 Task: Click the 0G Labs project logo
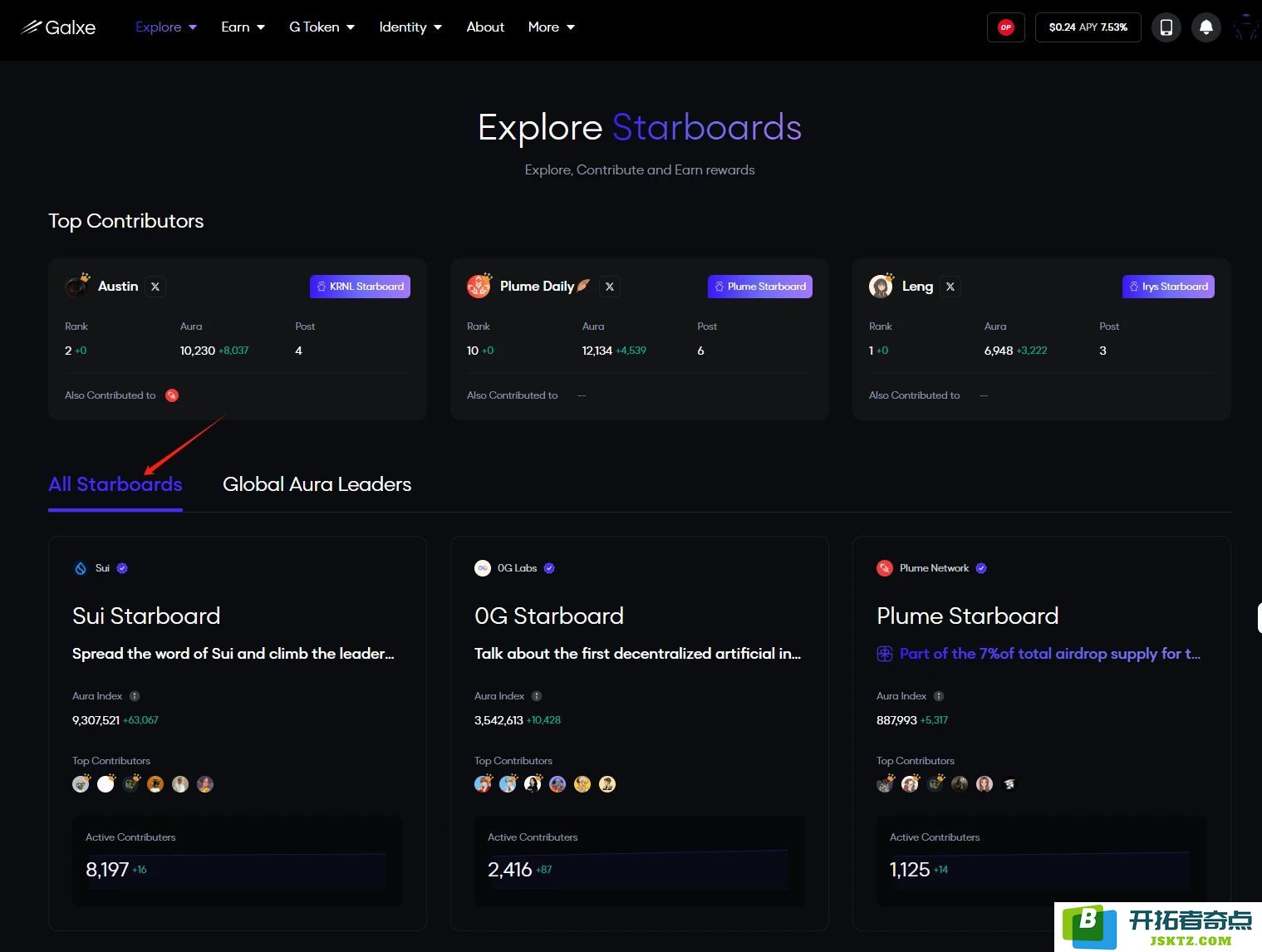[x=483, y=568]
